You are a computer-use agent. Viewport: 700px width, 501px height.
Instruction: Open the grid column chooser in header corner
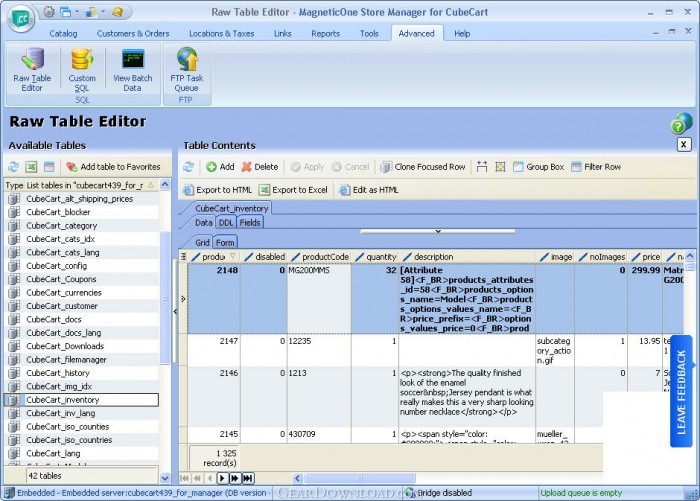pos(183,257)
